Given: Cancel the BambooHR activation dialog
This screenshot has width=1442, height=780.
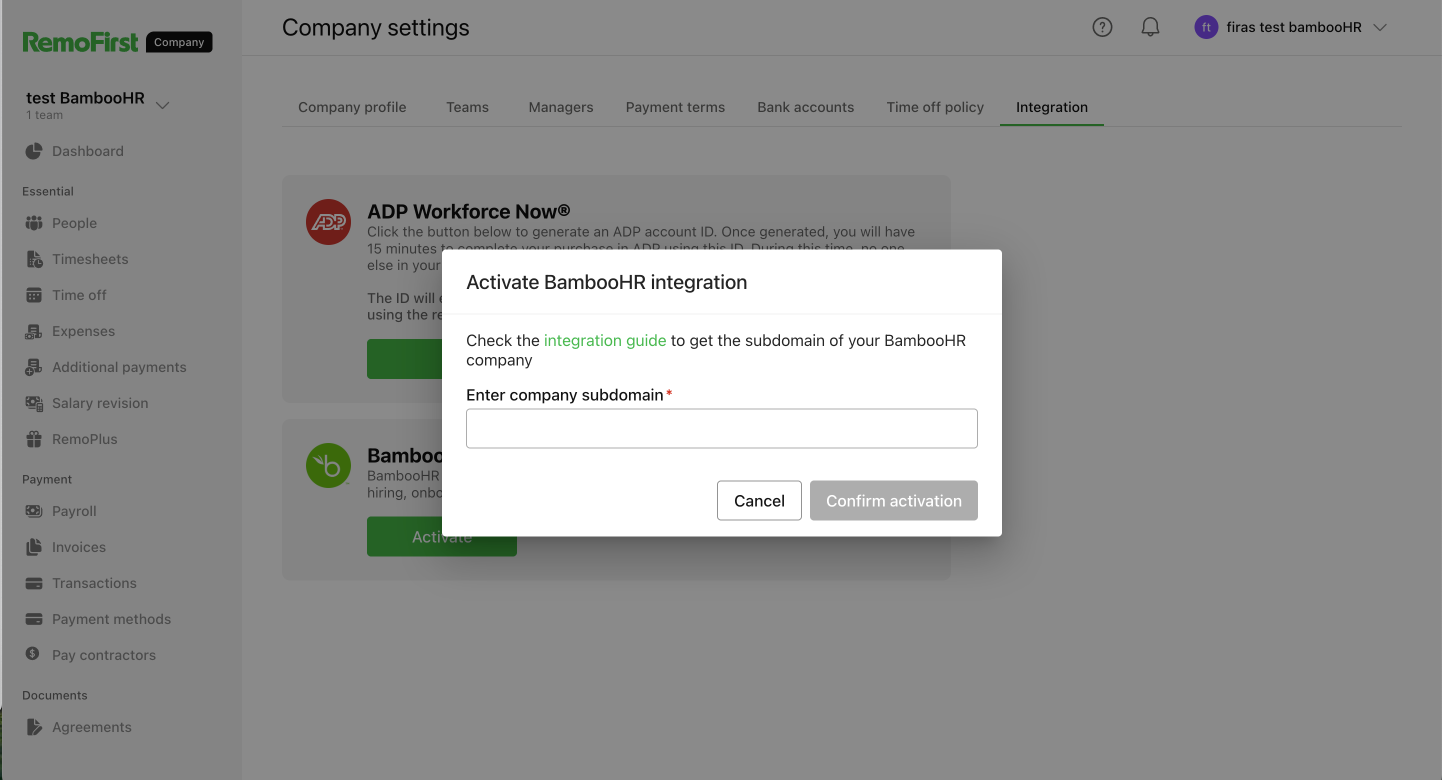Looking at the screenshot, I should (x=759, y=501).
